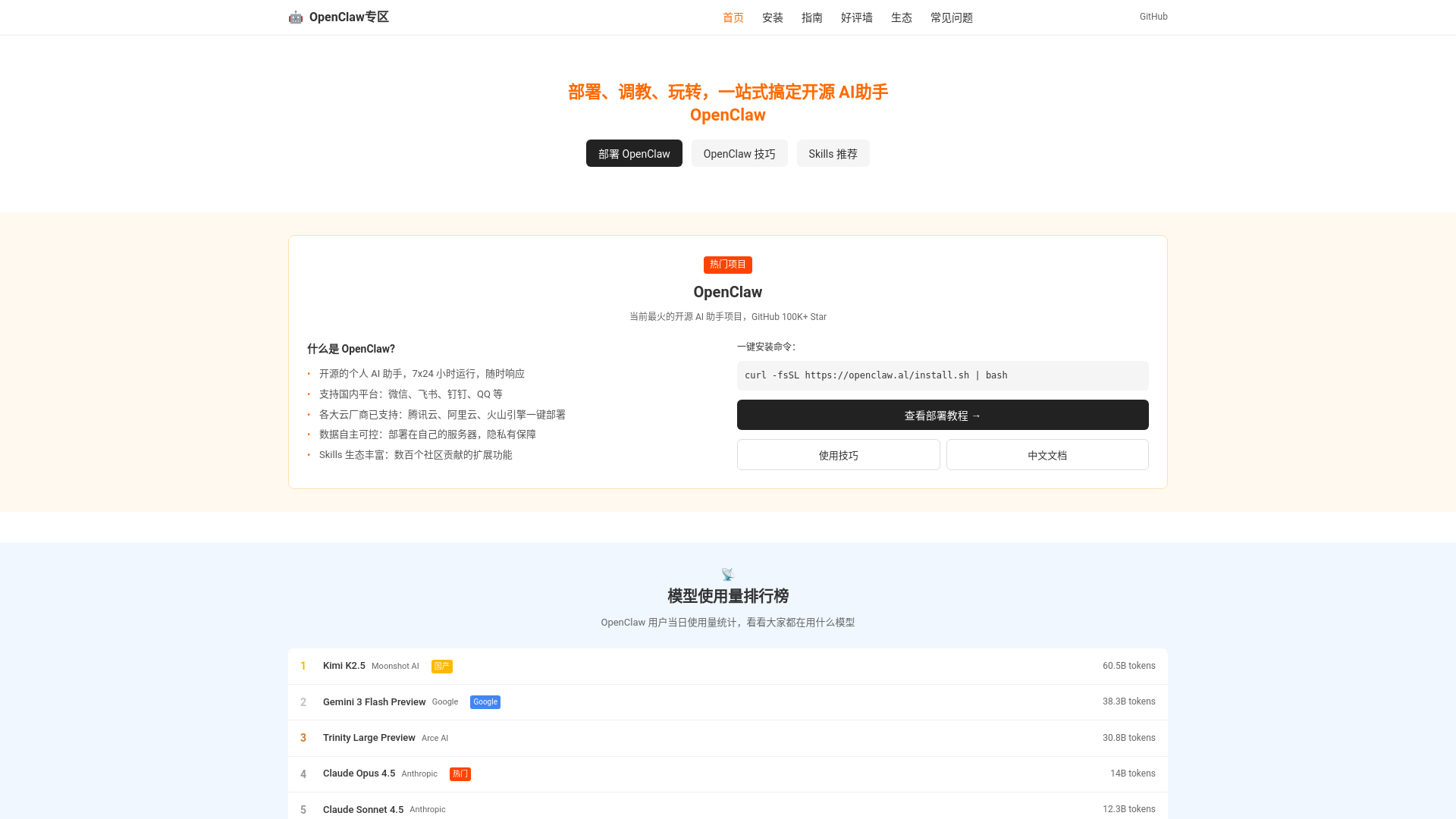
Task: Click the robot logo icon in header
Action: click(296, 17)
